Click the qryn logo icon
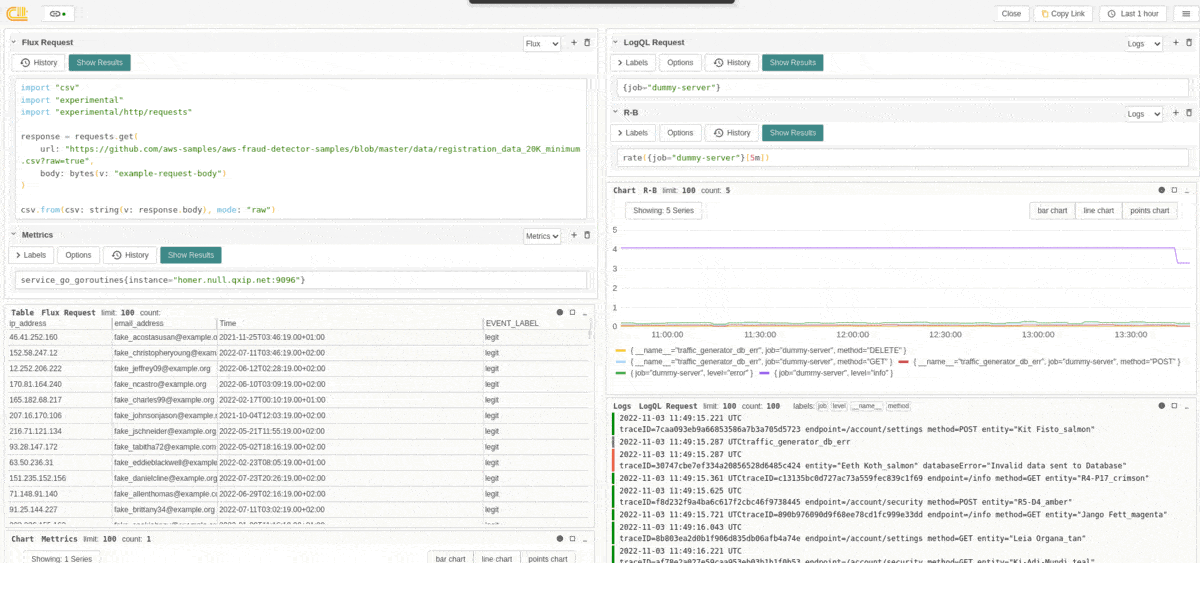The height and width of the screenshot is (612, 1200). [17, 13]
